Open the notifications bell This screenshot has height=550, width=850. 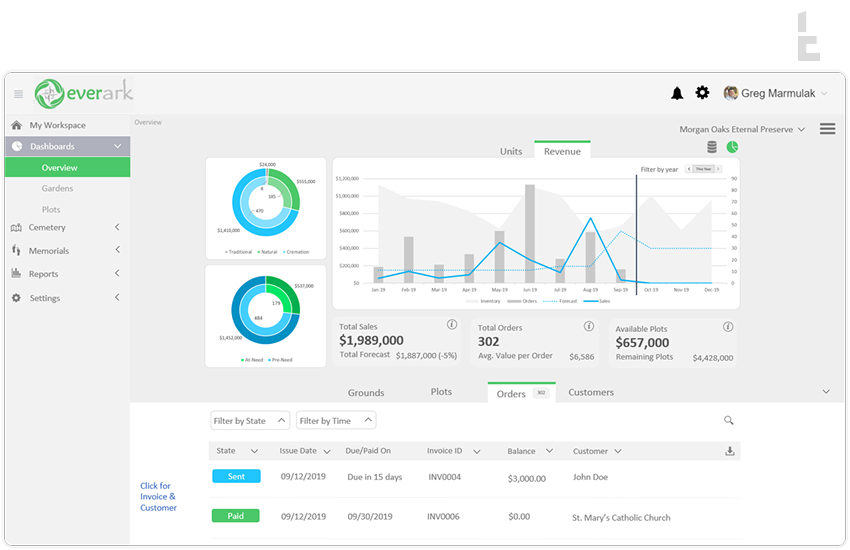[x=677, y=93]
